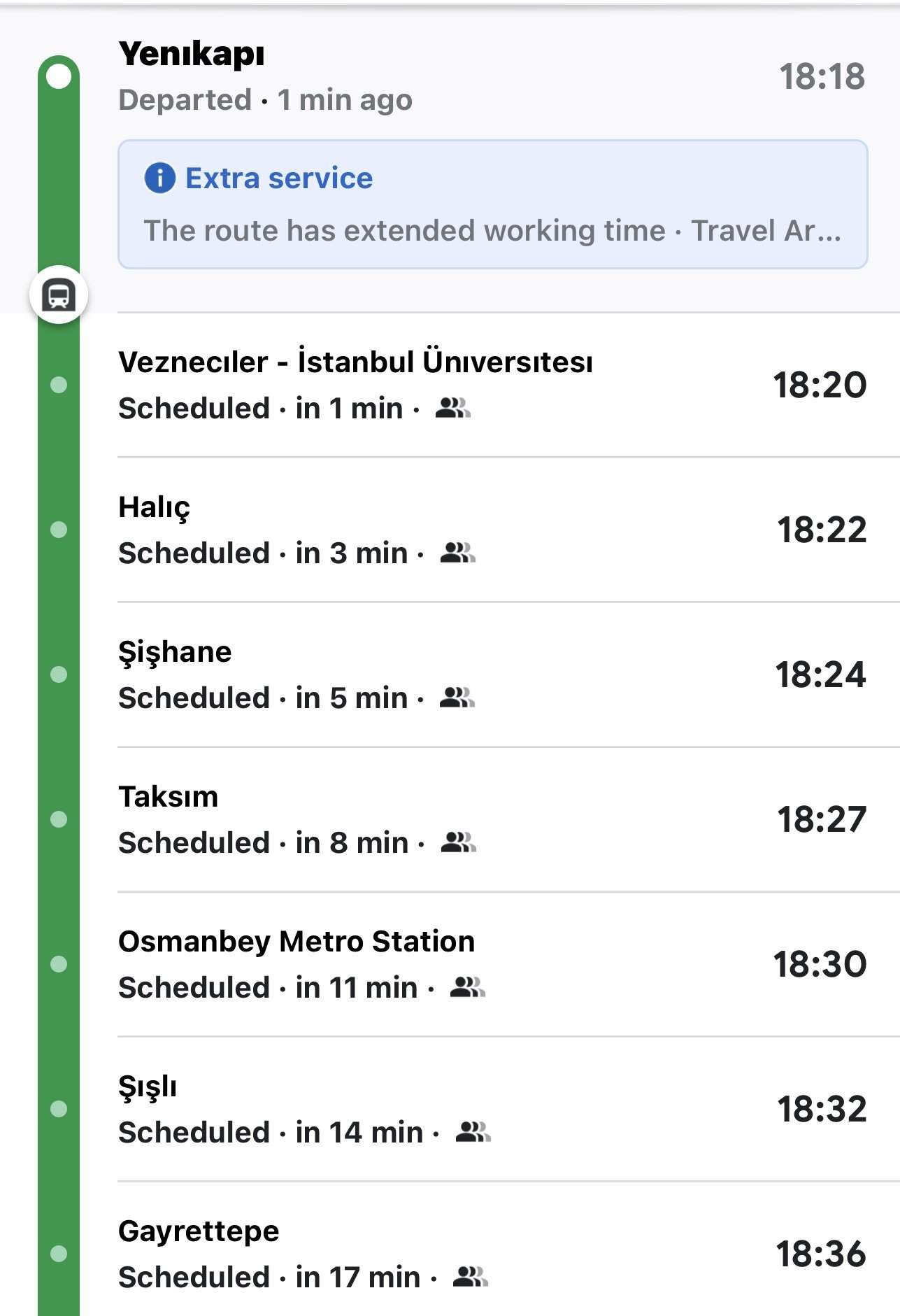Expand truncated alert text ending 'Travel Ar…'

coord(767,231)
